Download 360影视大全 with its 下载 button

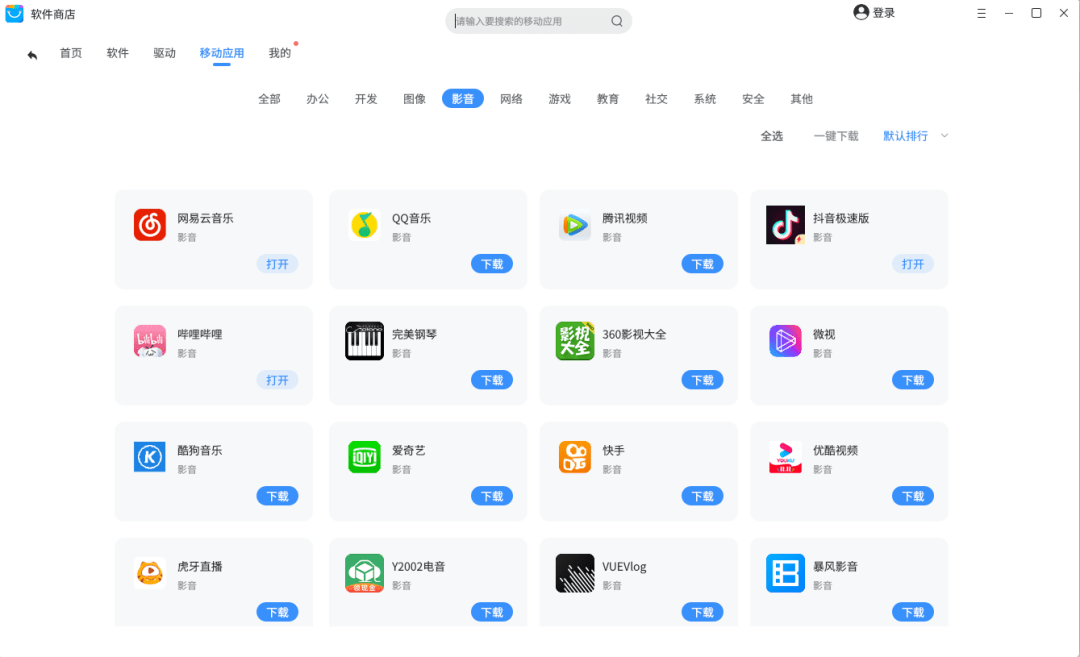703,380
